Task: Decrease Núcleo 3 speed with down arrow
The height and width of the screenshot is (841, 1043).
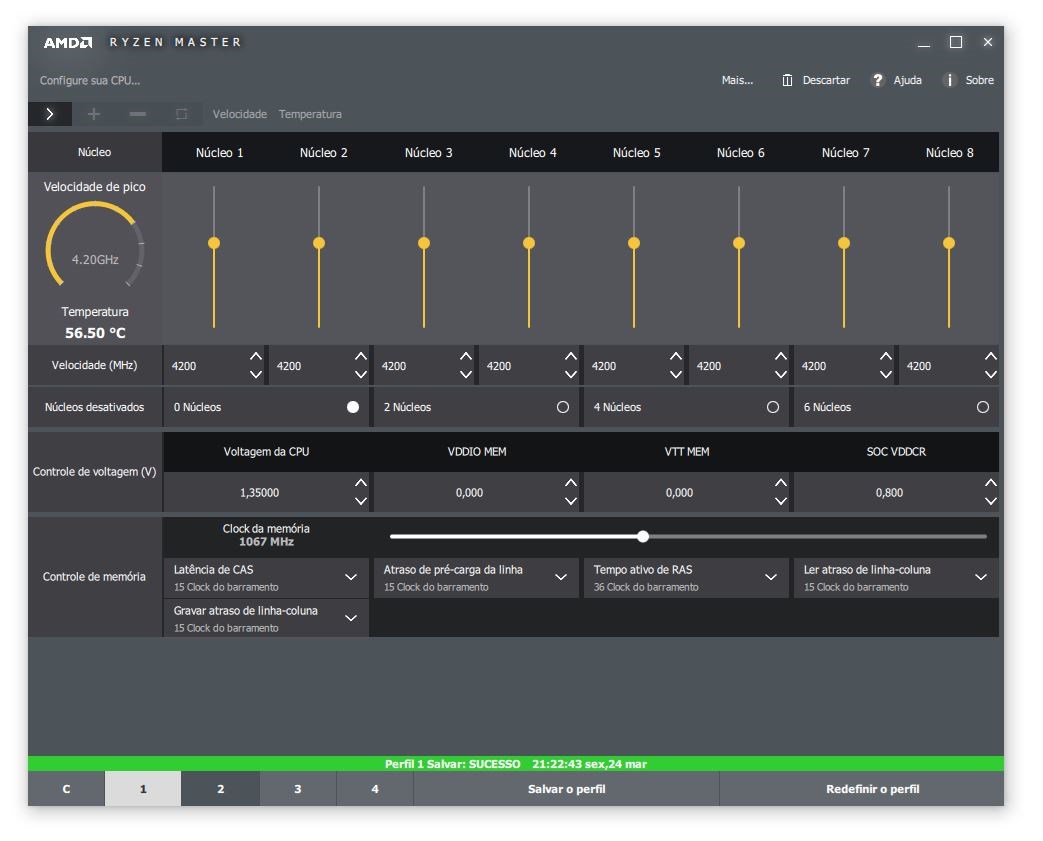Action: [466, 375]
